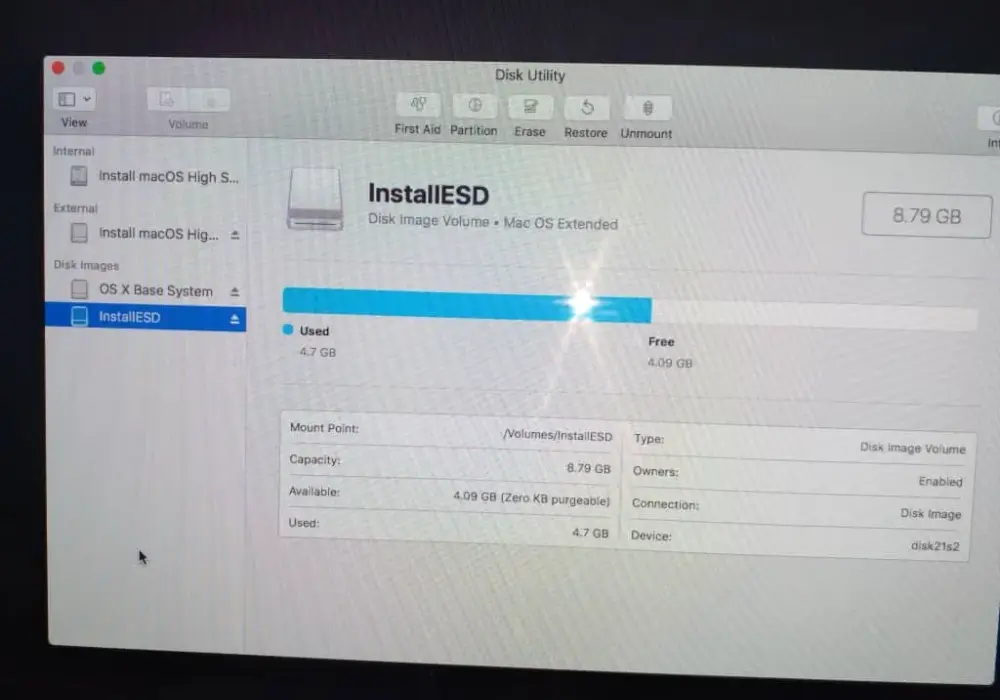
Task: Click the internal disk drive icon
Action: pyautogui.click(x=79, y=175)
